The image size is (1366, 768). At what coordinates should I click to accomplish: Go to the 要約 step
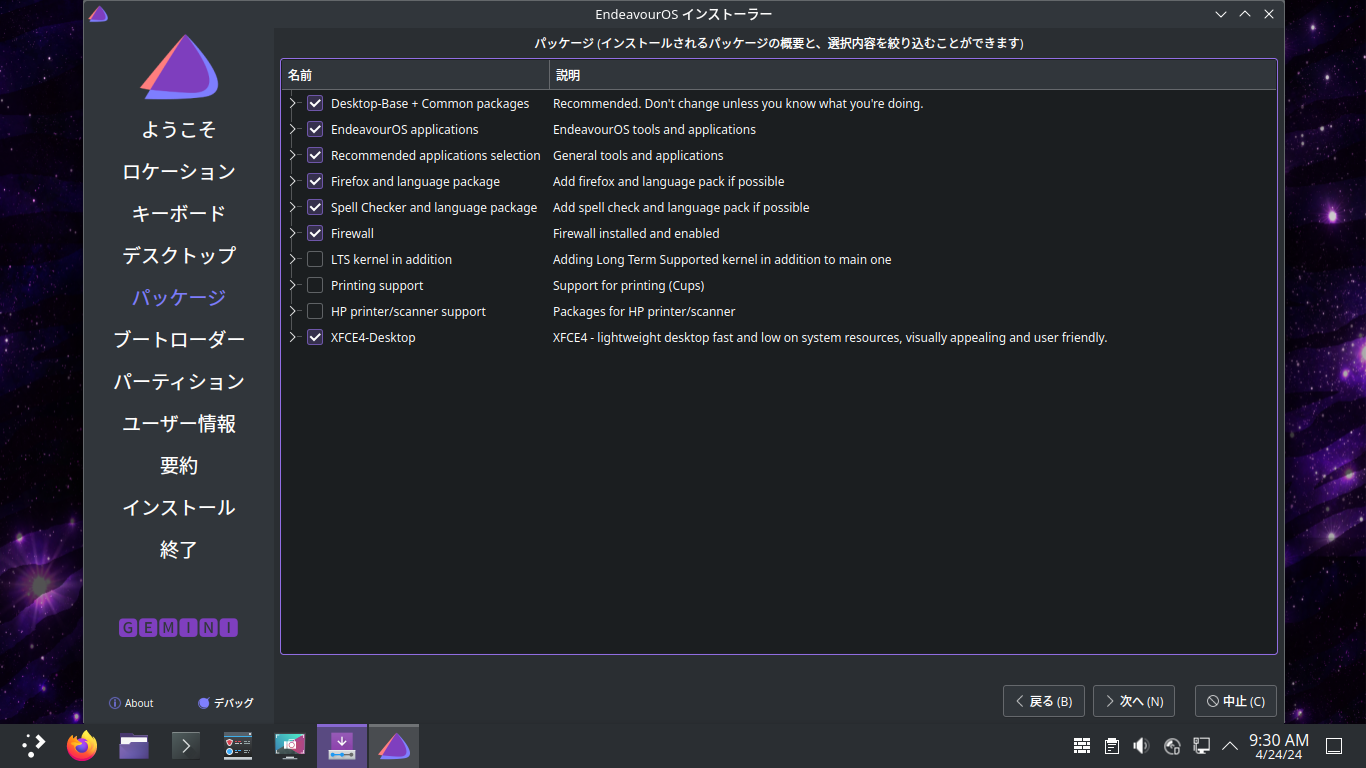[x=179, y=466]
